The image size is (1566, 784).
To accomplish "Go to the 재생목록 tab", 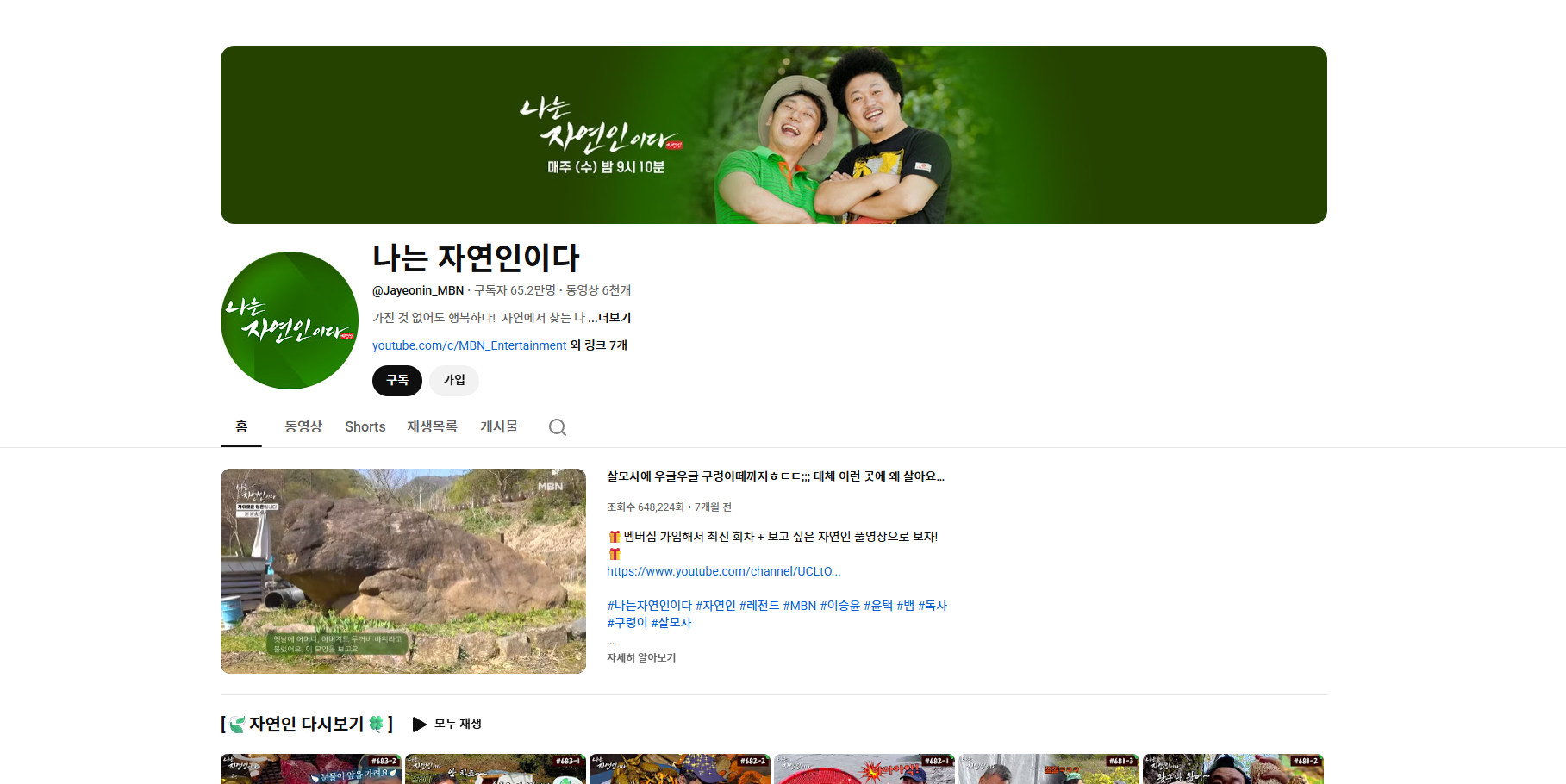I will 432,427.
